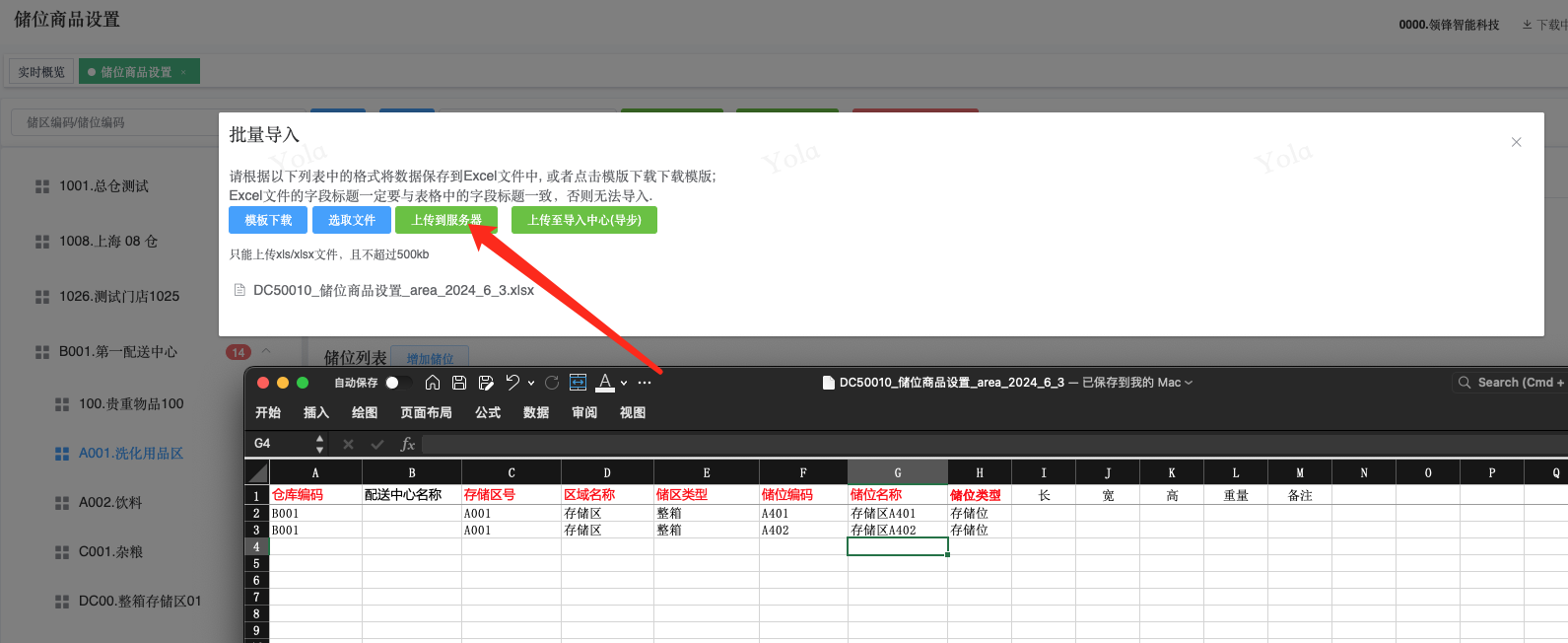The image size is (1568, 643).
Task: Switch to the 公式 ribbon tab
Action: [x=488, y=413]
